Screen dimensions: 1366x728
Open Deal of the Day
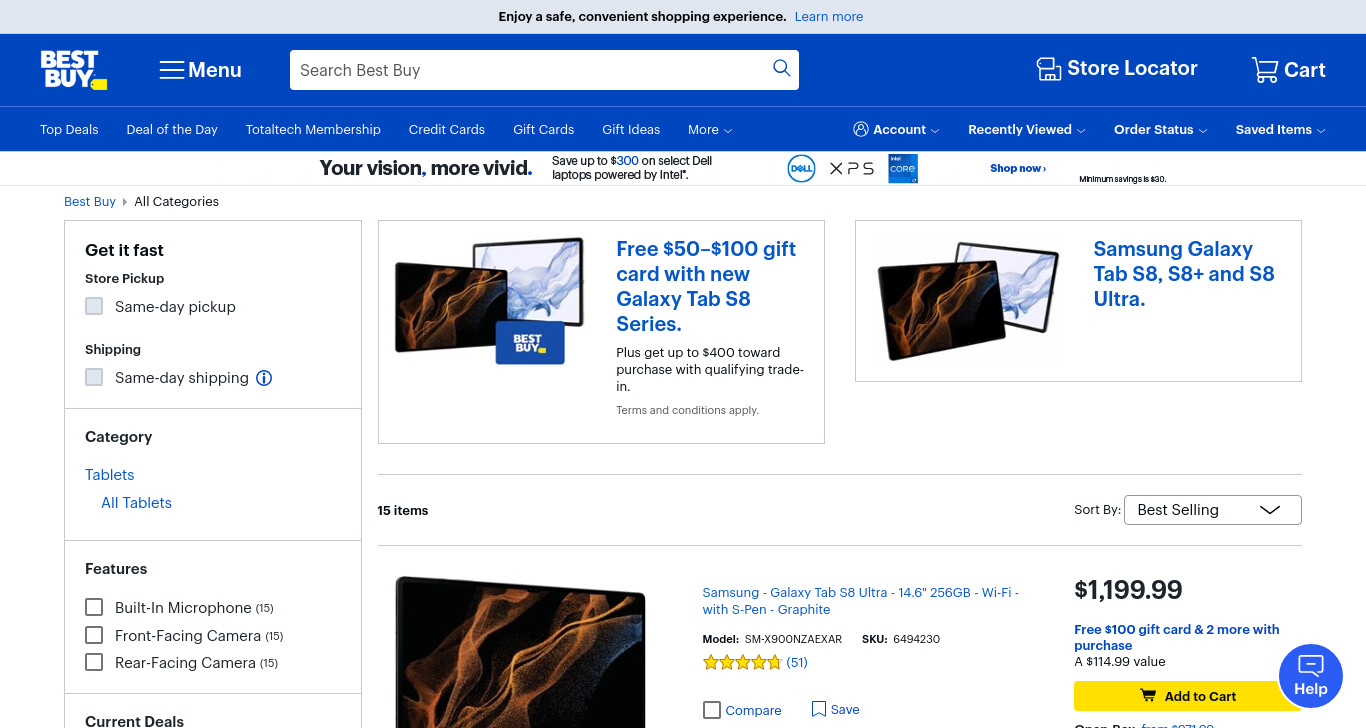click(172, 130)
